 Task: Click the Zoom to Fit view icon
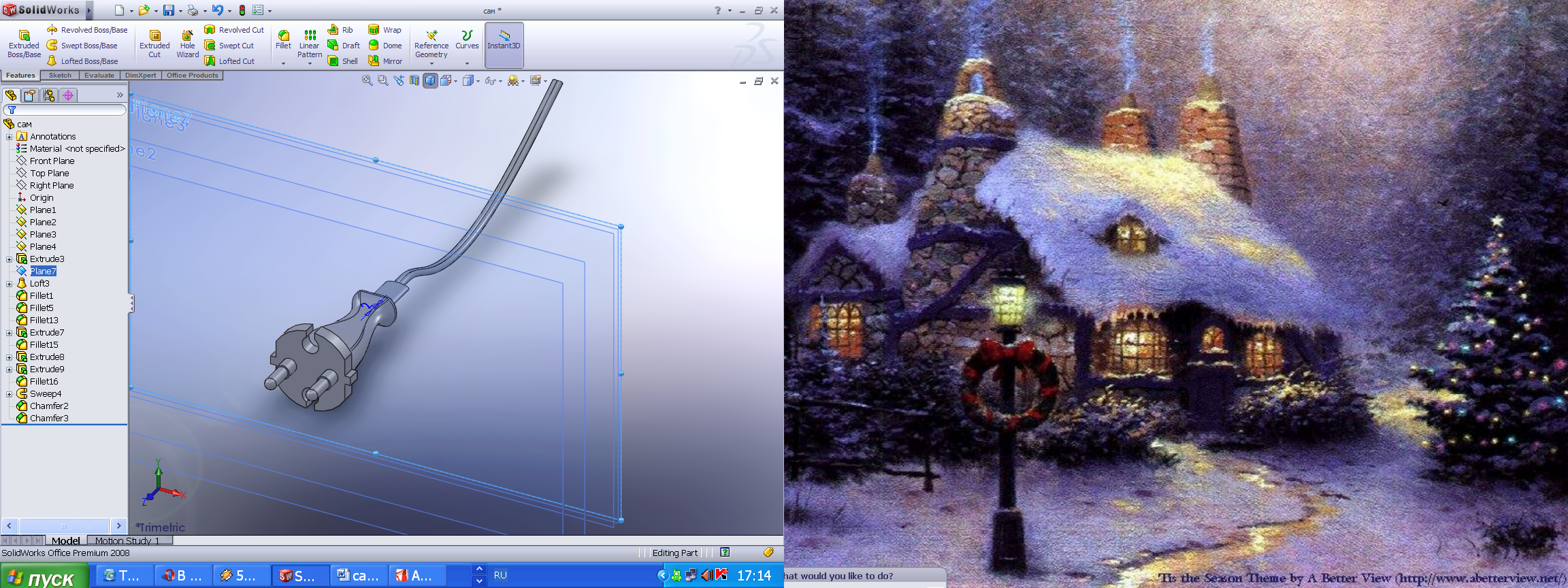pyautogui.click(x=367, y=80)
